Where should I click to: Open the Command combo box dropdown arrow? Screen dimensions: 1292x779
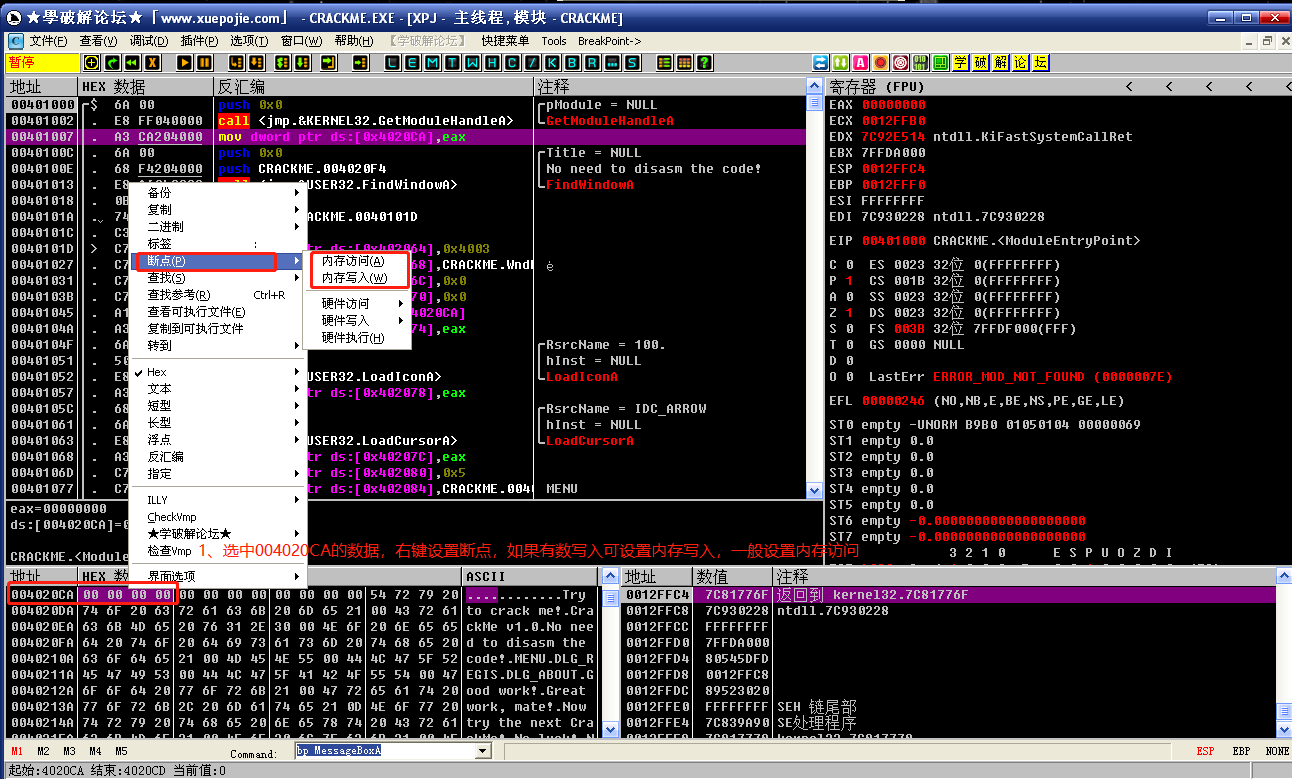click(x=483, y=751)
